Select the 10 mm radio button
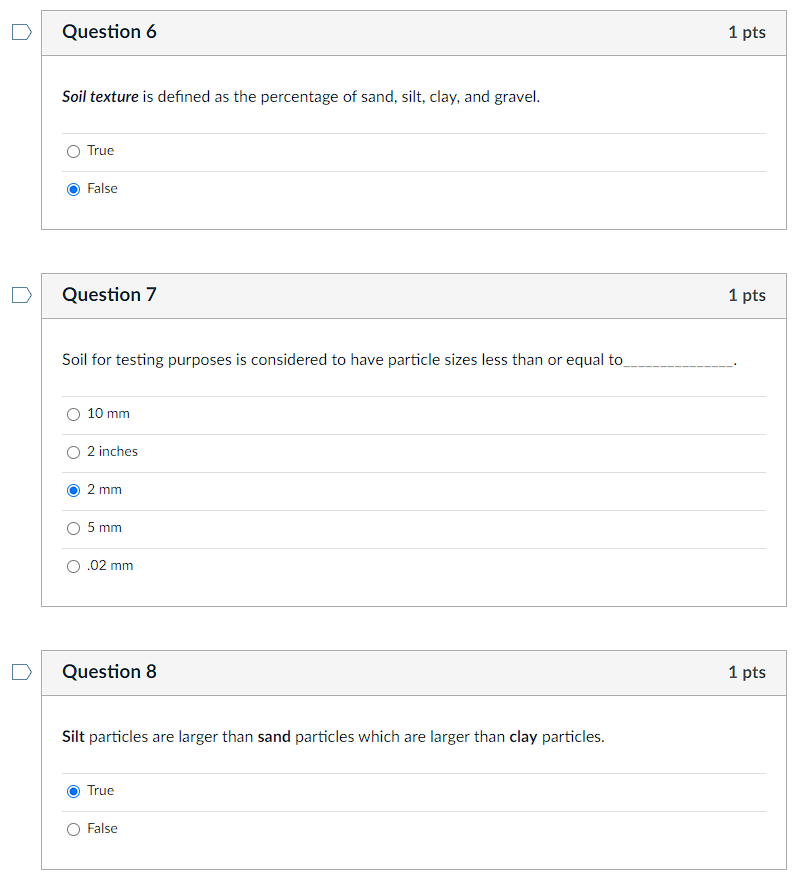Image resolution: width=802 pixels, height=891 pixels. (x=73, y=414)
